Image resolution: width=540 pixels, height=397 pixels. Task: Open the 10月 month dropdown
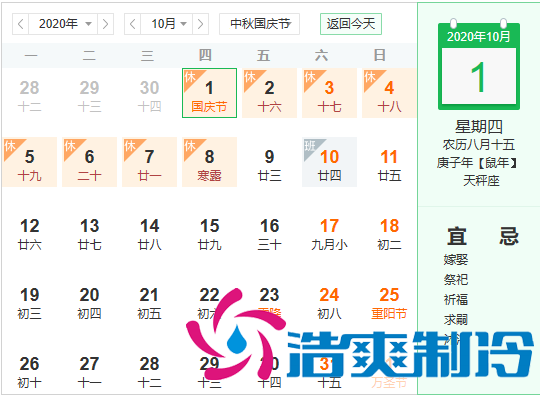pyautogui.click(x=166, y=24)
